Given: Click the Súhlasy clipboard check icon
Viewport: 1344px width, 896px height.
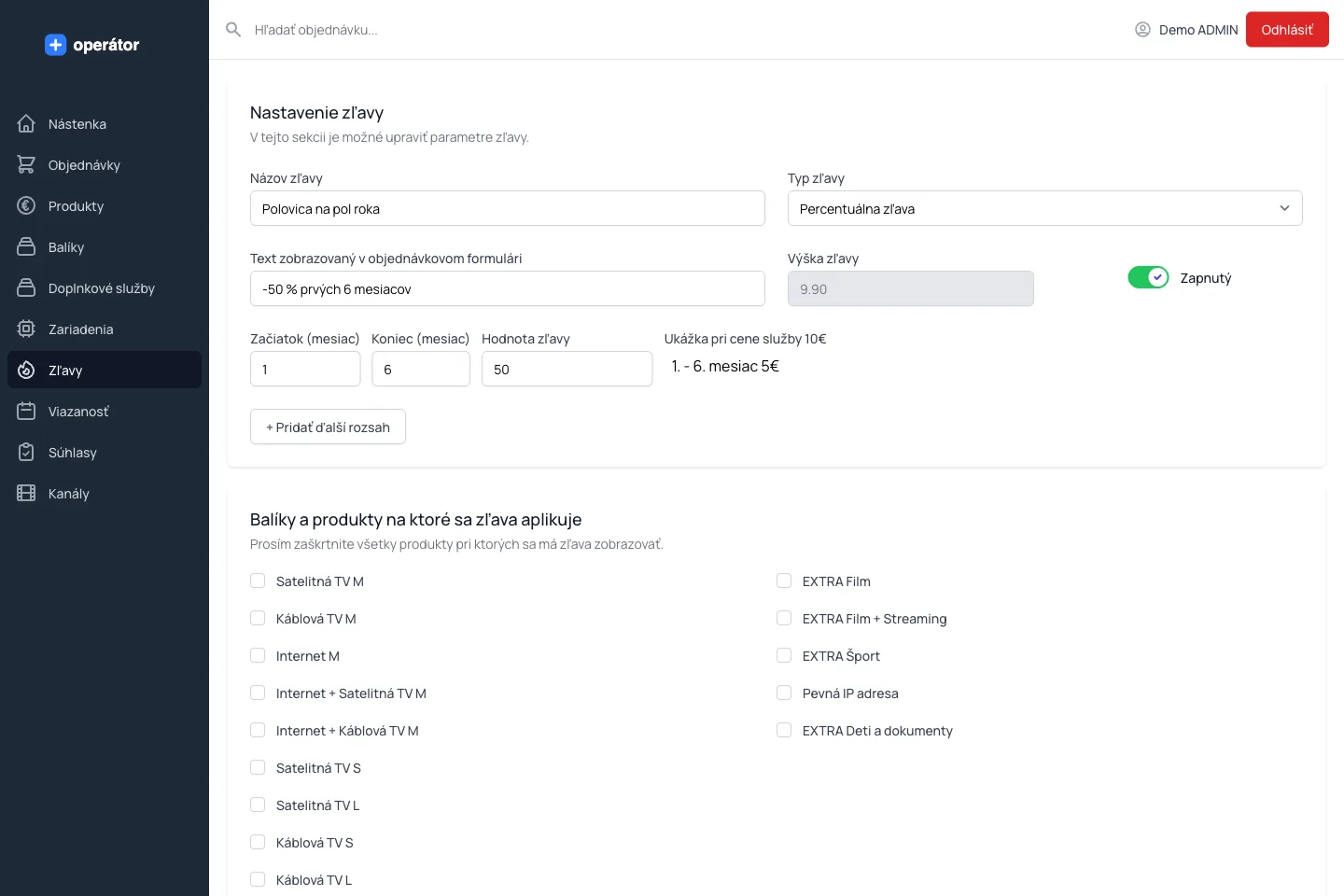Looking at the screenshot, I should [26, 452].
